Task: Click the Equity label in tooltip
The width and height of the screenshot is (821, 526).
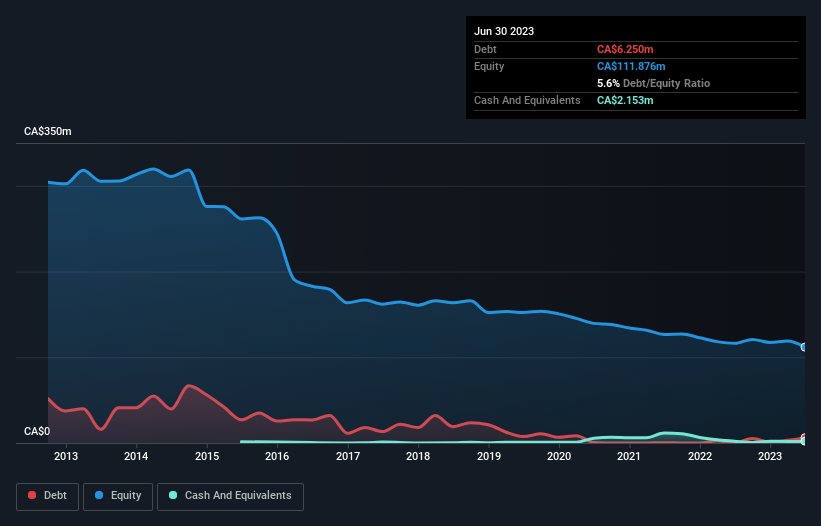Action: (489, 66)
